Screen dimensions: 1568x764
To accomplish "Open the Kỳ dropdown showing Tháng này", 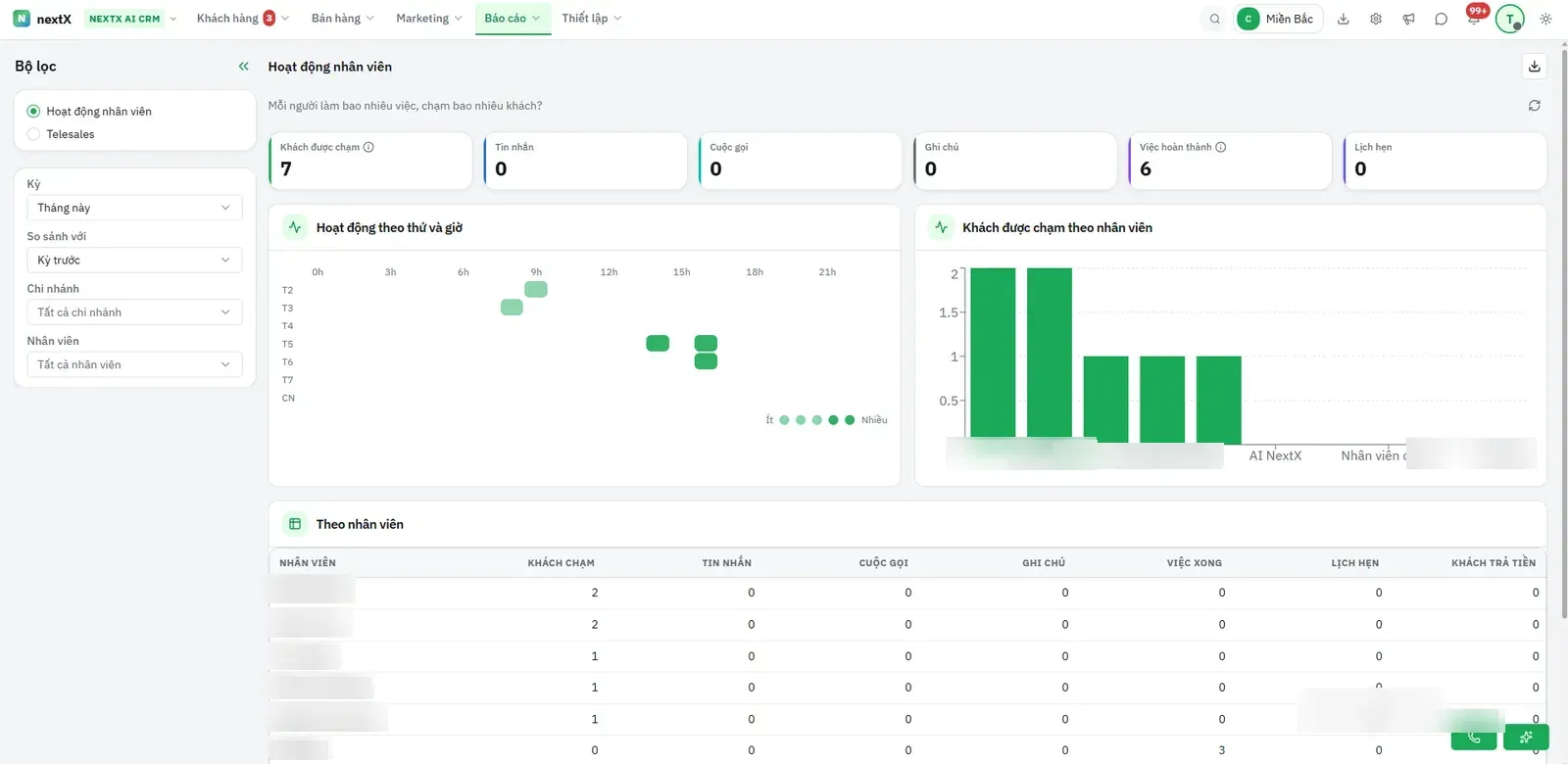I will tap(134, 208).
